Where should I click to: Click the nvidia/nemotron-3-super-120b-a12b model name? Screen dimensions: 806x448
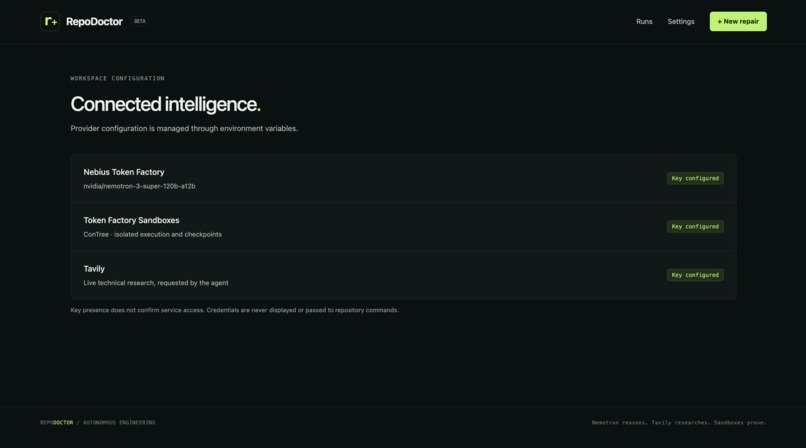139,186
